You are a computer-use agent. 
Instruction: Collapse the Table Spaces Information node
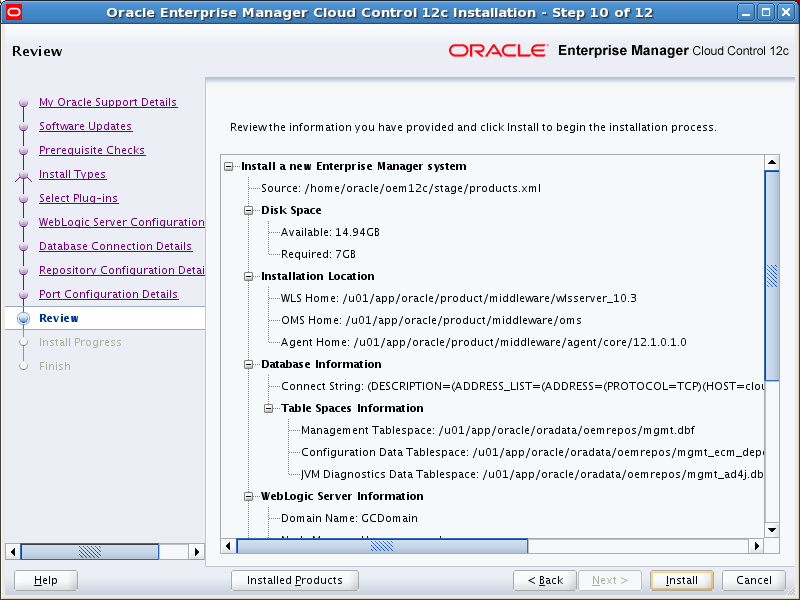point(268,408)
